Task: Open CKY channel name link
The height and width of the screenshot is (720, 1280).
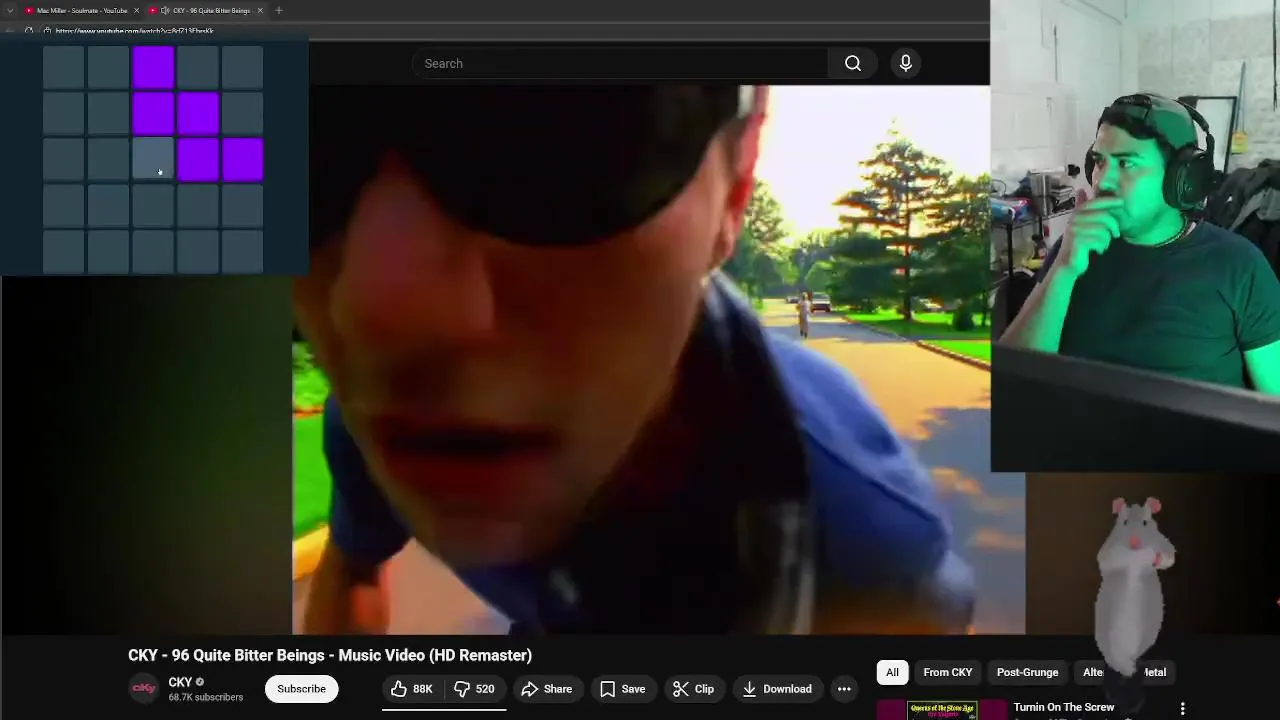Action: click(180, 682)
